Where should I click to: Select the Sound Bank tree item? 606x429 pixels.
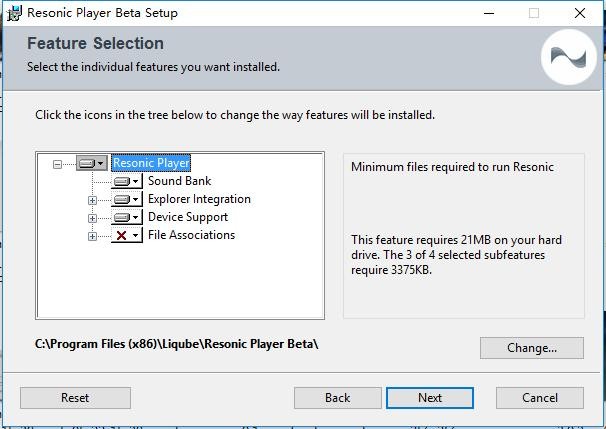coord(180,181)
